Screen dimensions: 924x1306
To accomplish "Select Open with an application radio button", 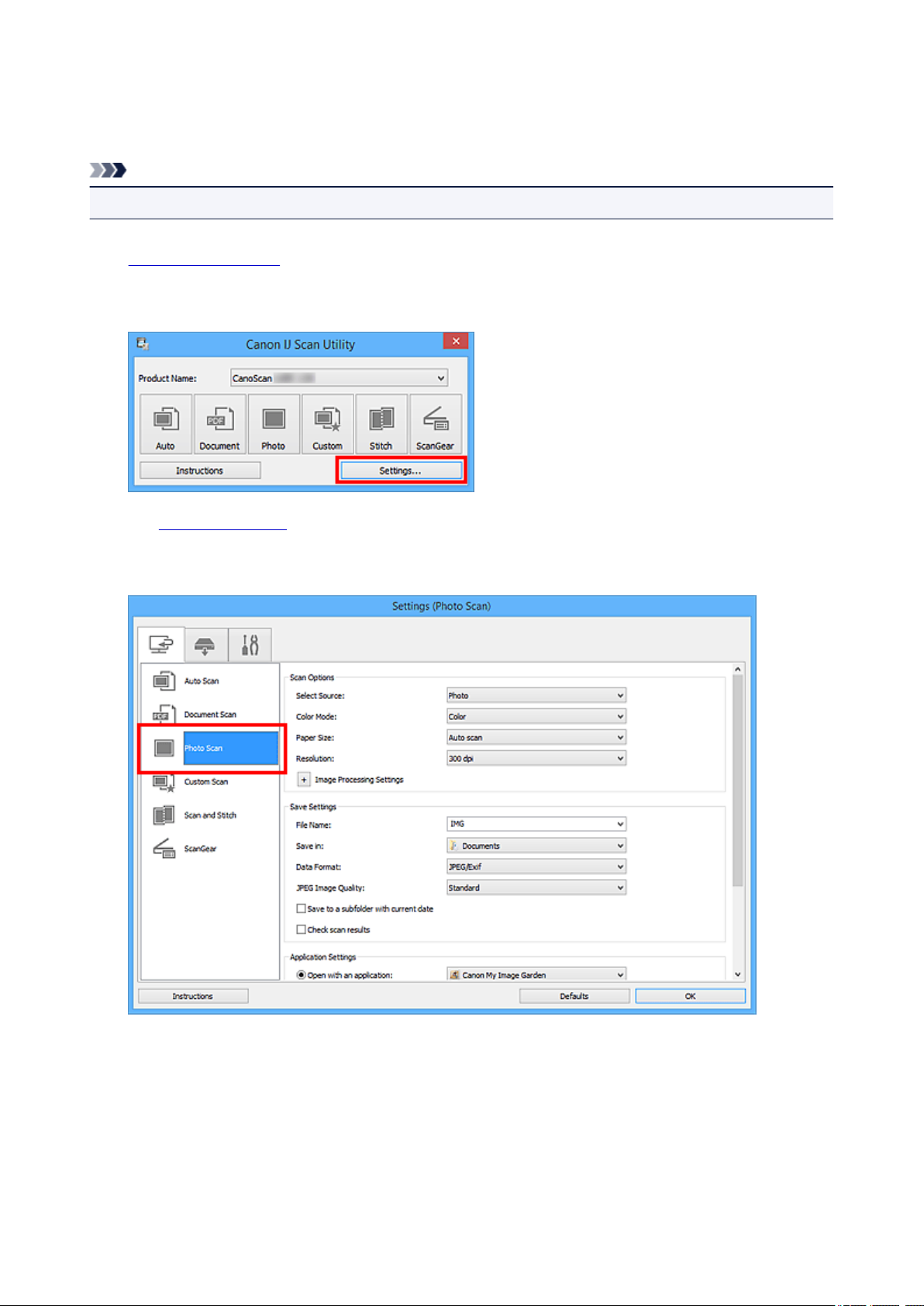I will pyautogui.click(x=302, y=975).
